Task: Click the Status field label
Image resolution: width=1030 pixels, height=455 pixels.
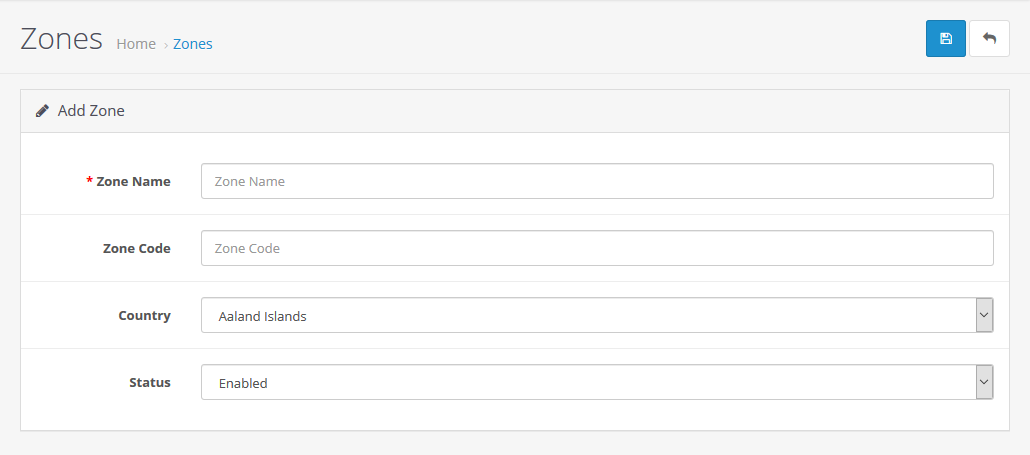Action: [x=150, y=382]
